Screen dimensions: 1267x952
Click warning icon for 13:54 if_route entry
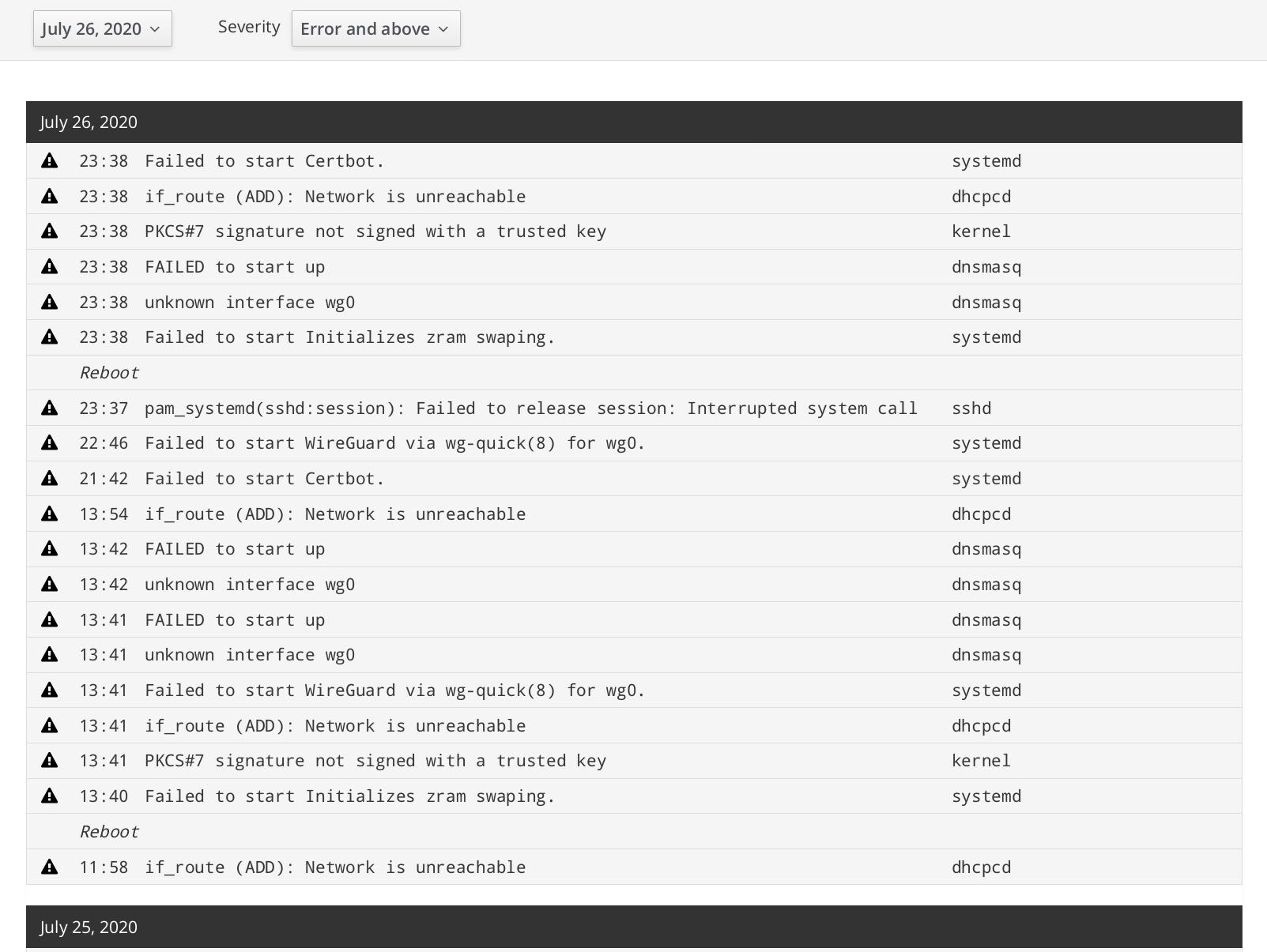(50, 514)
